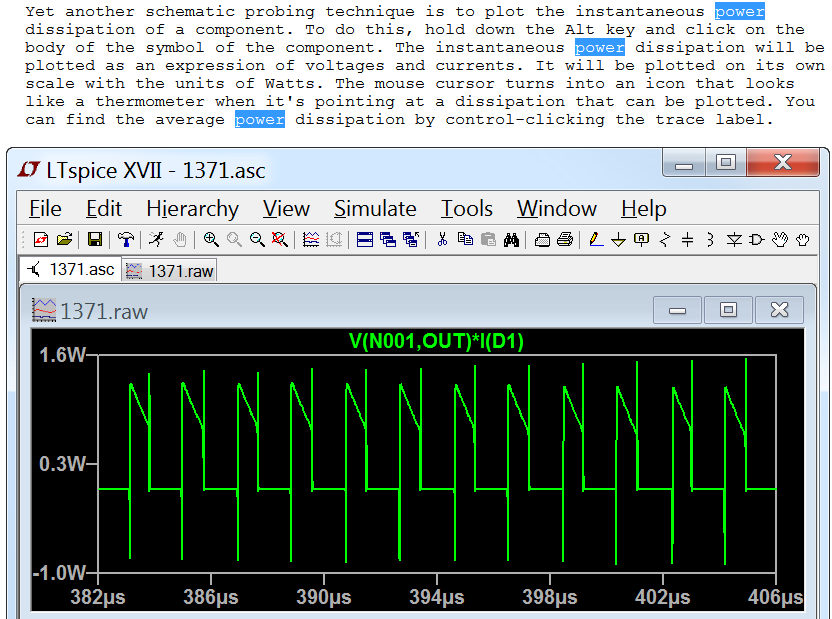The width and height of the screenshot is (832, 619).
Task: Switch to the 1371.asc tab
Action: click(x=71, y=269)
